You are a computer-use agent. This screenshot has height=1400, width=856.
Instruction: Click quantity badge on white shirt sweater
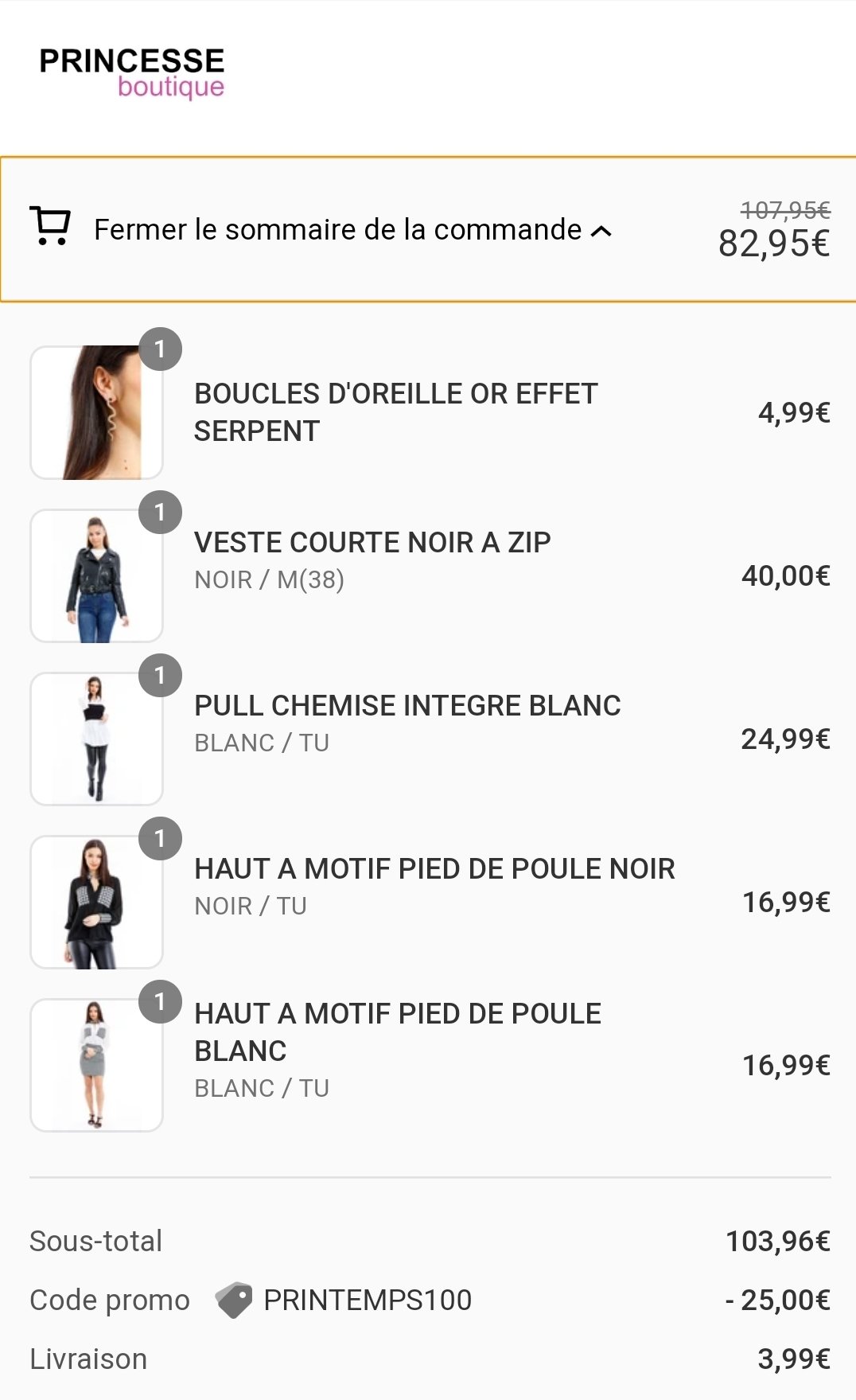pyautogui.click(x=160, y=676)
